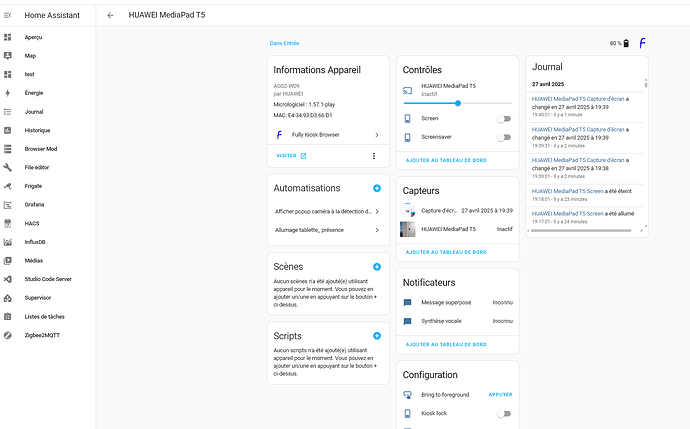Open the Capture d'écran camera thumbnail

[x=408, y=211]
